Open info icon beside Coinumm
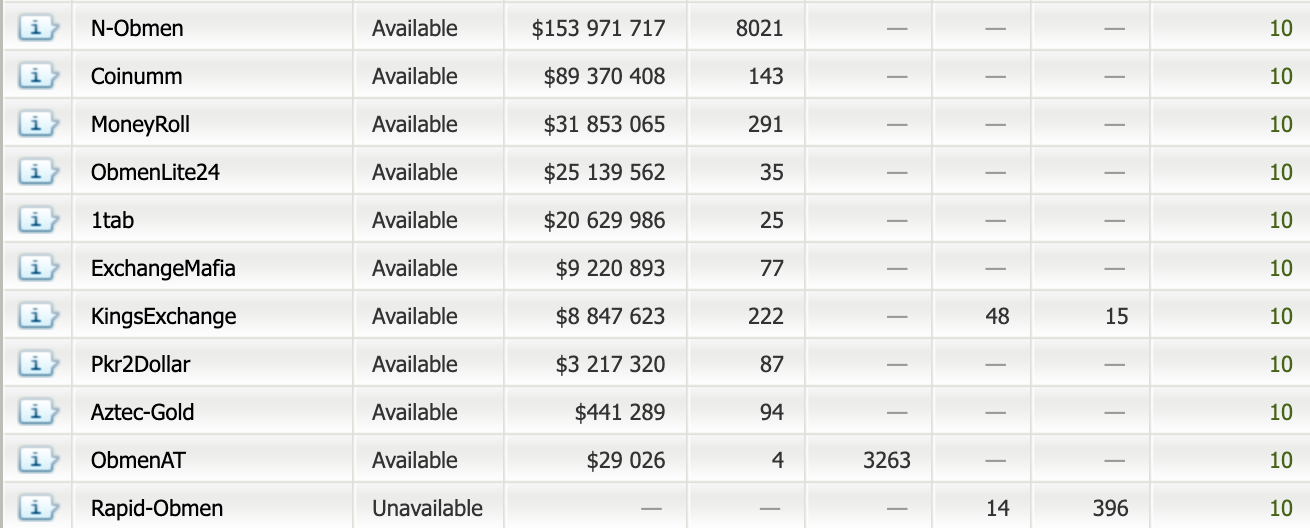The width and height of the screenshot is (1310, 528). click(x=35, y=76)
